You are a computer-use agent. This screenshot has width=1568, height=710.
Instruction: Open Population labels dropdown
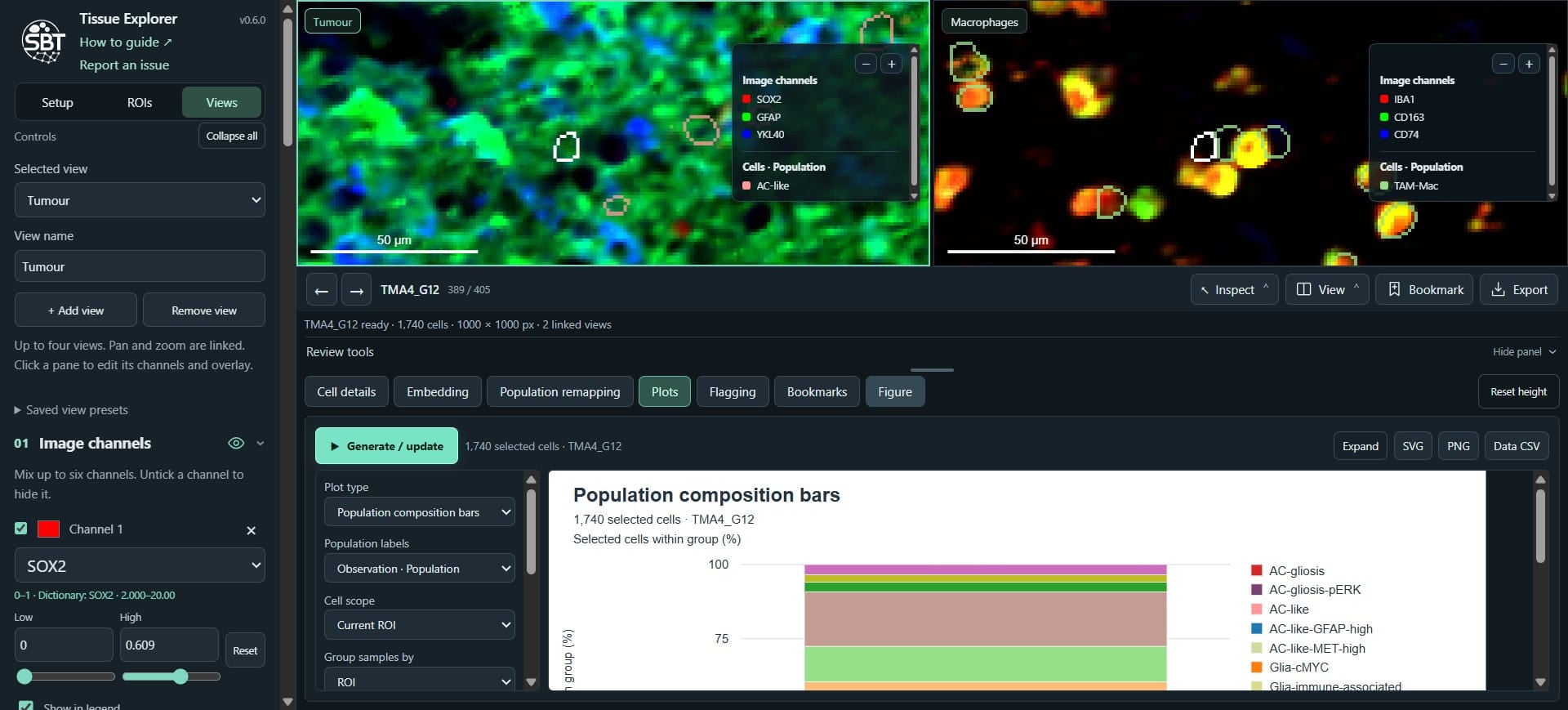[x=420, y=569]
